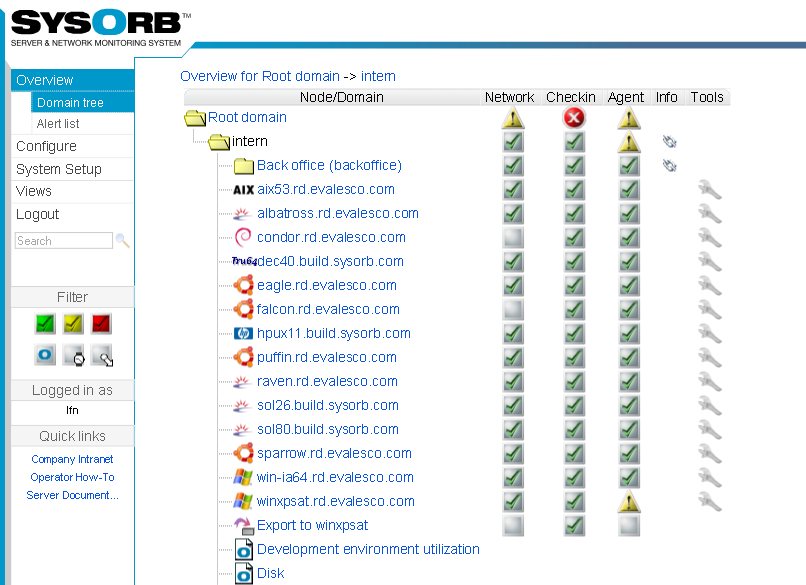The image size is (806, 585).
Task: Open tools wrench for albatross.rd.evalesco.com
Action: (x=710, y=214)
